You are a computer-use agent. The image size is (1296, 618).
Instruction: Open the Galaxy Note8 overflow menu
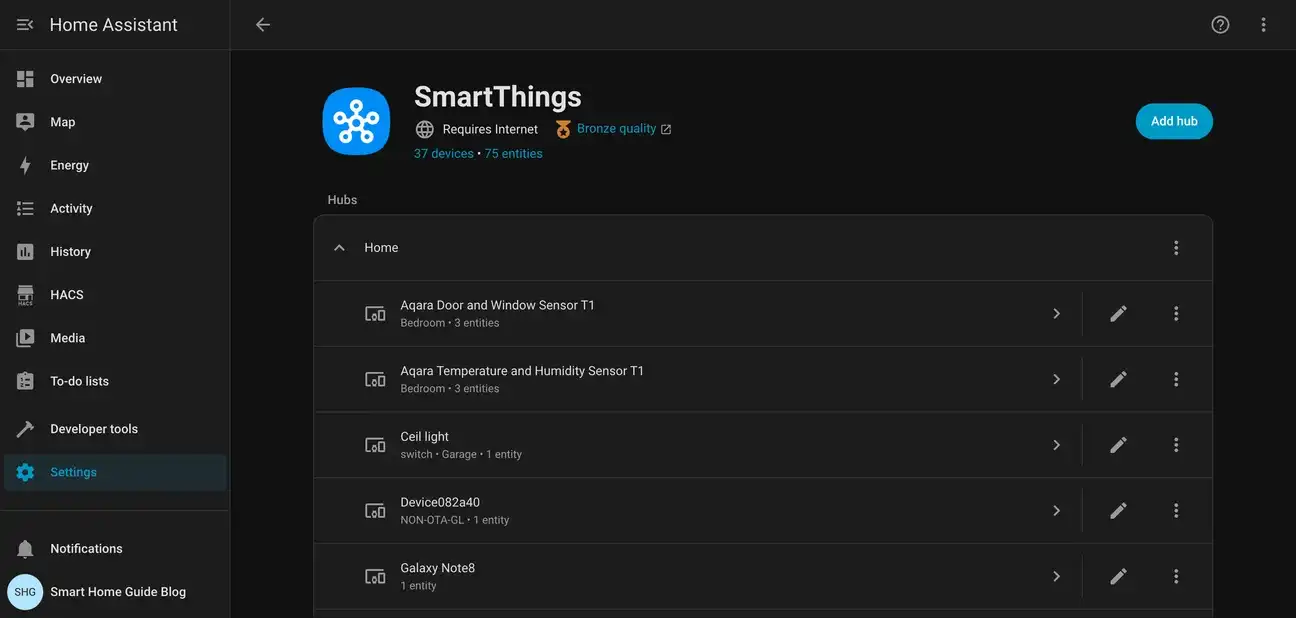click(x=1175, y=575)
